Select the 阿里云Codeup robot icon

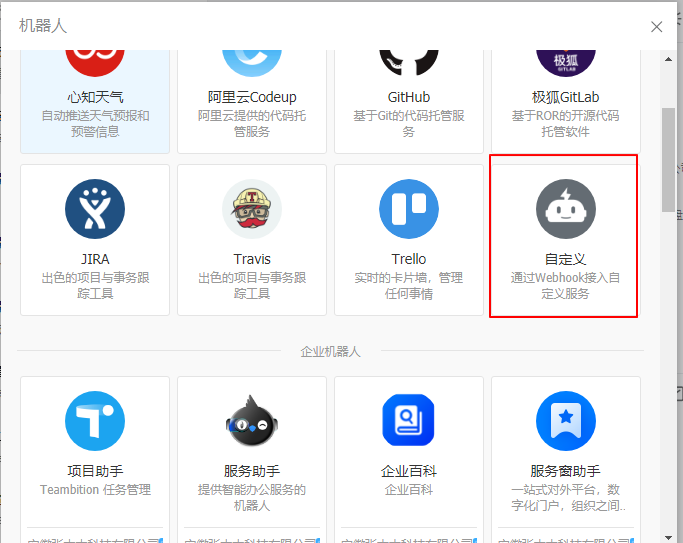click(252, 63)
